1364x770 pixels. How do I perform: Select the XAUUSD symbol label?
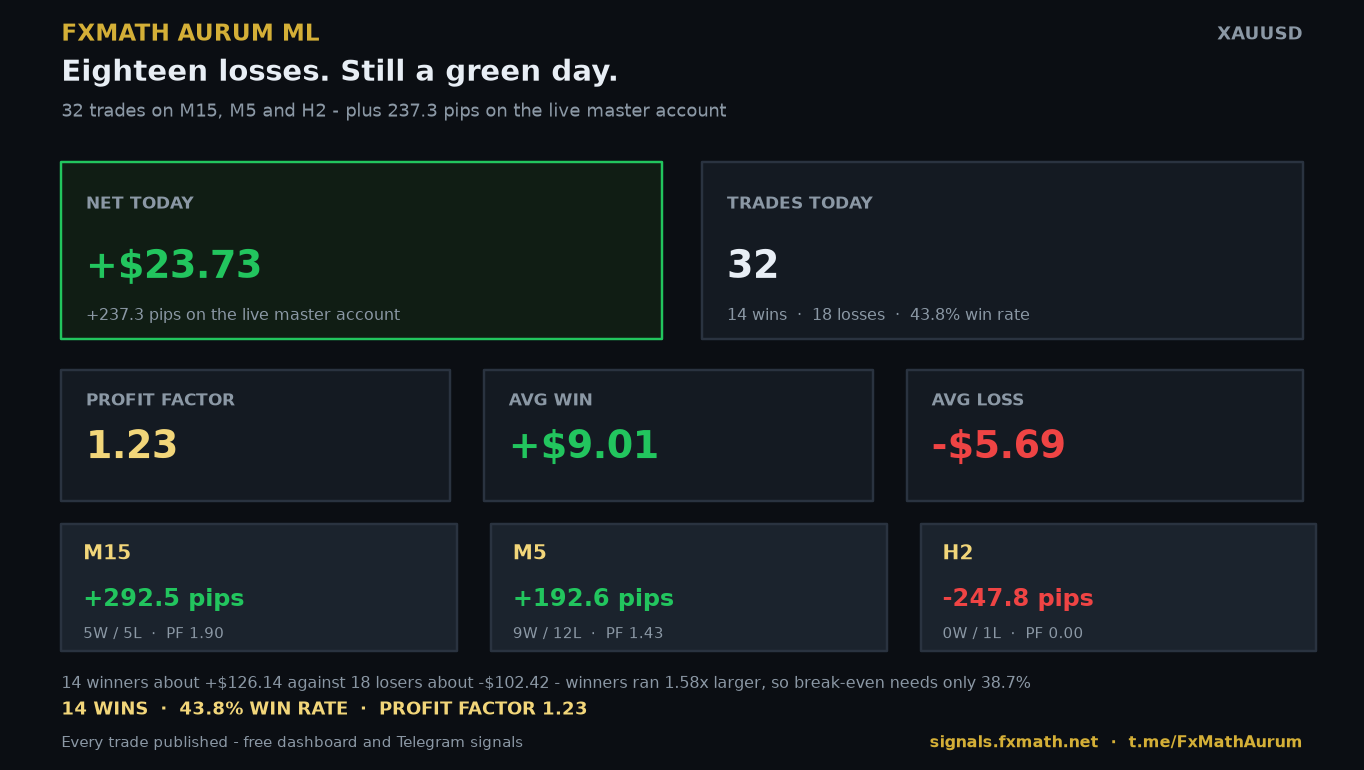pyautogui.click(x=1259, y=34)
